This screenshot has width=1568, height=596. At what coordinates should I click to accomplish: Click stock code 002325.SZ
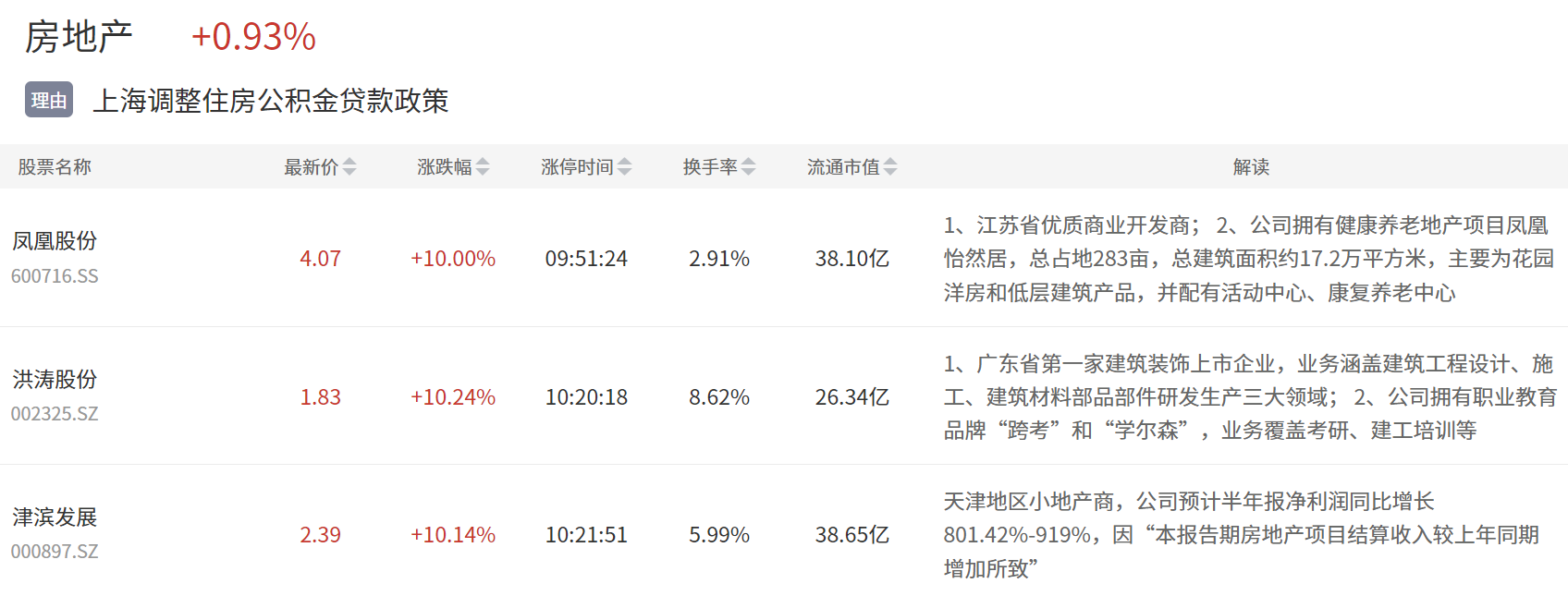pyautogui.click(x=55, y=414)
